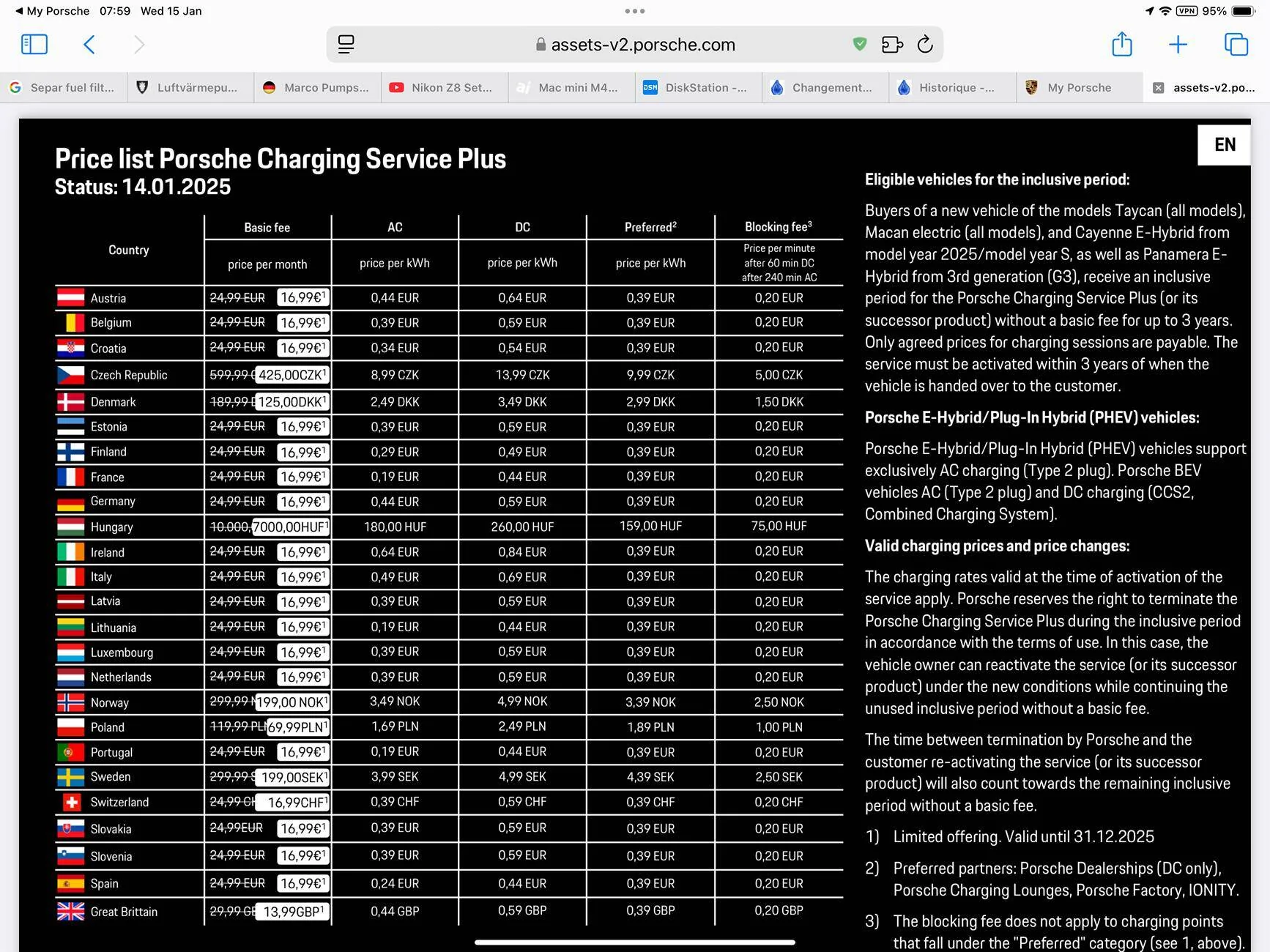
Task: Open the Marco Pumps... tab
Action: click(318, 88)
